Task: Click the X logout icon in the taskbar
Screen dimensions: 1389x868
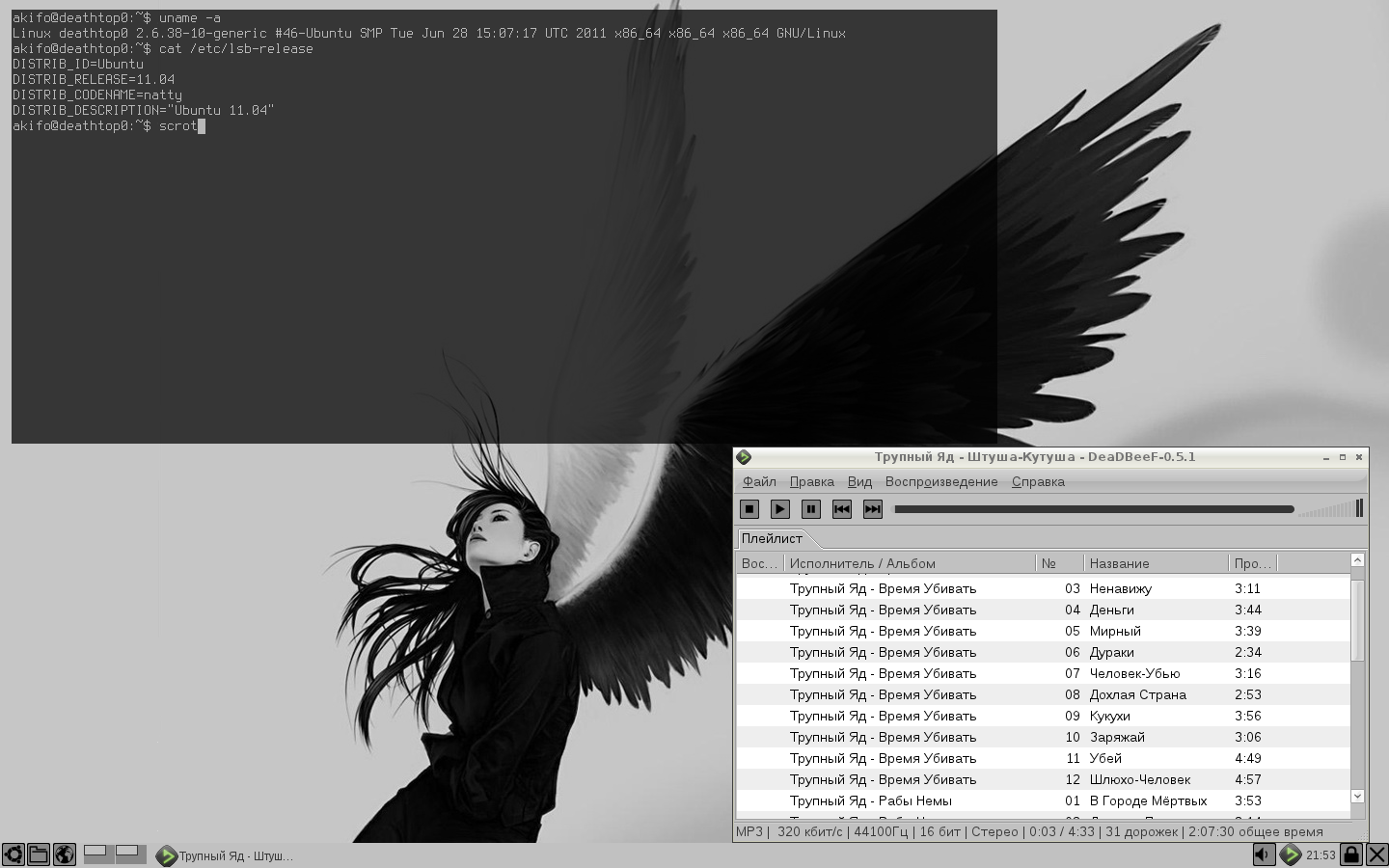Action: pyautogui.click(x=1377, y=854)
